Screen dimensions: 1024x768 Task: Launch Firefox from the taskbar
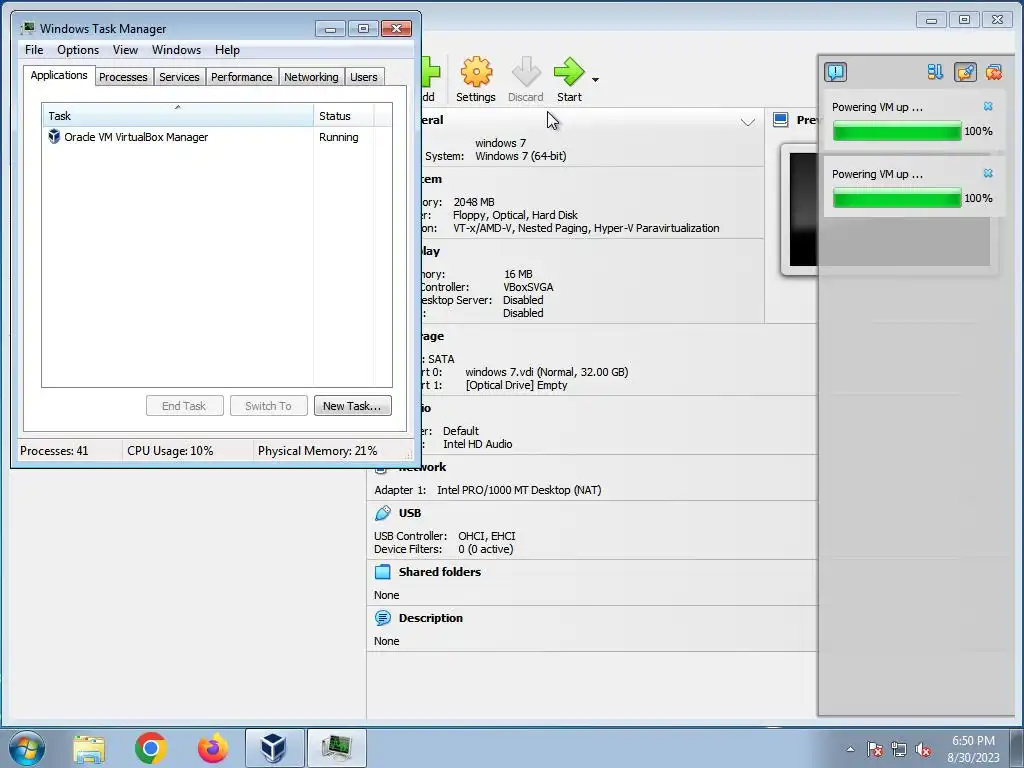coord(213,748)
